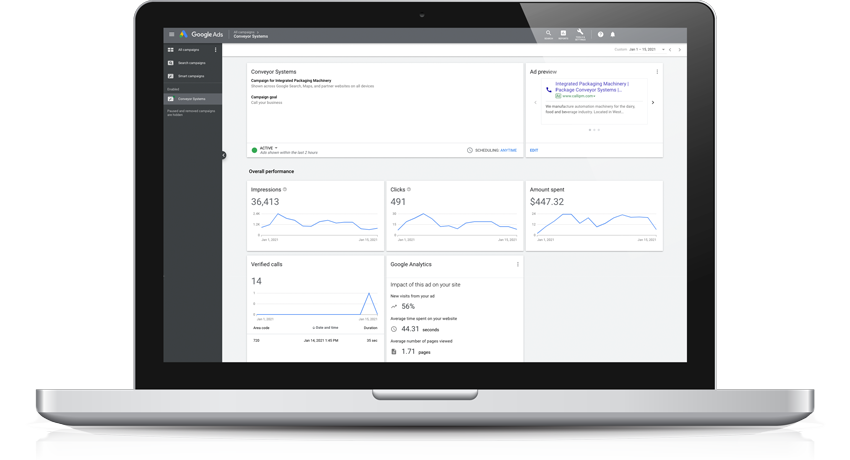
Task: Open Google Analytics card three-dot menu
Action: [x=518, y=264]
